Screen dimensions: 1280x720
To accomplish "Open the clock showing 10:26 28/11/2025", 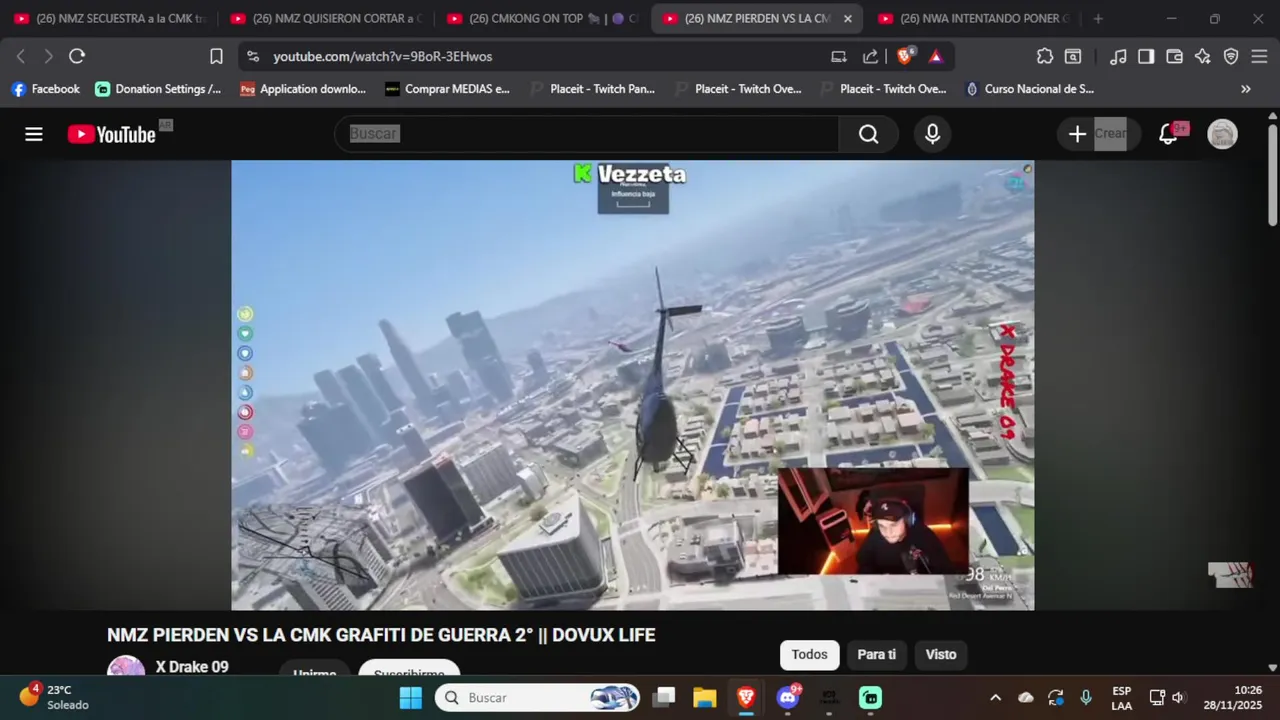I will [1234, 697].
